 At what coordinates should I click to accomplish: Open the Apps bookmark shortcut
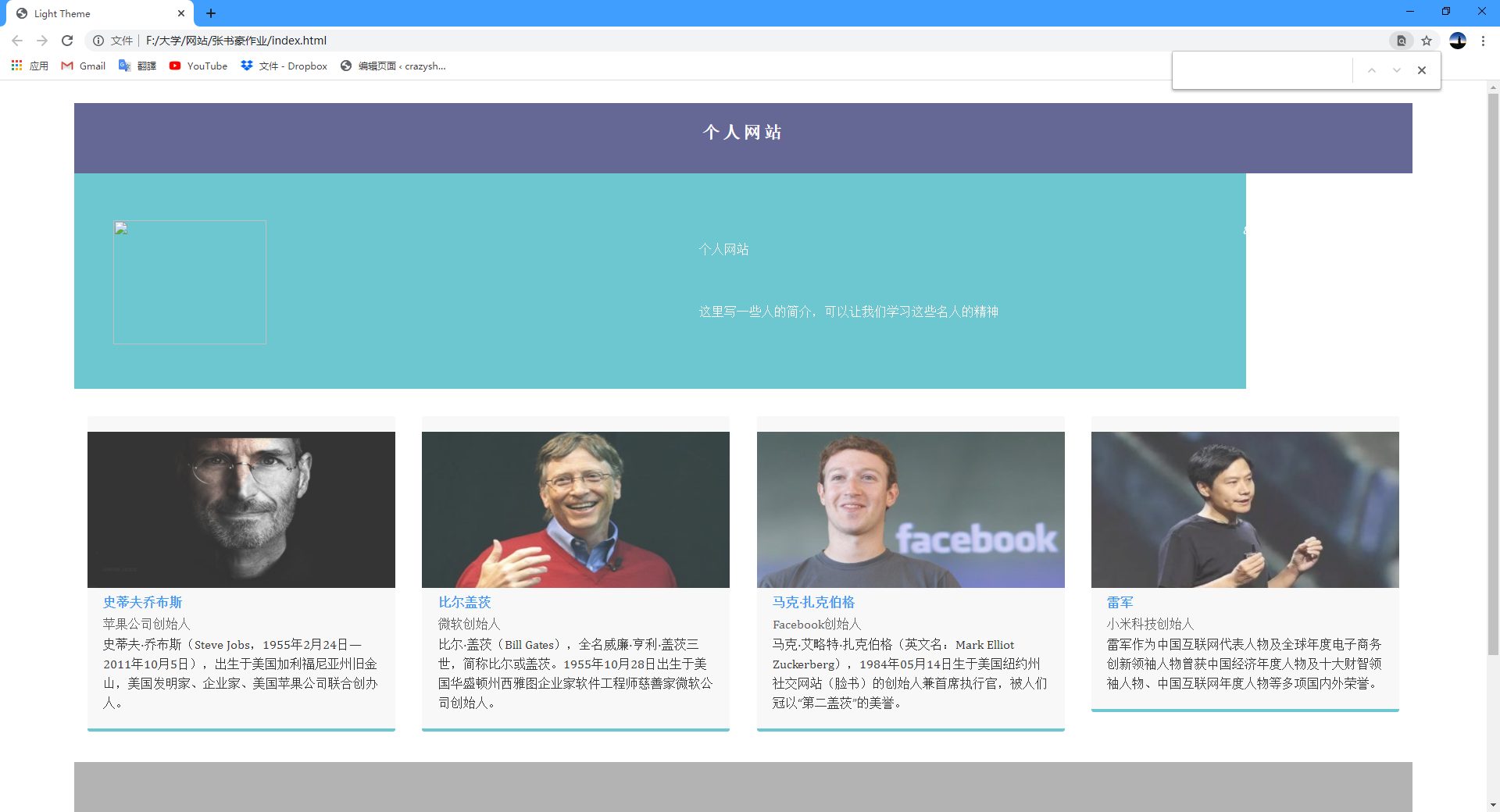tap(30, 66)
